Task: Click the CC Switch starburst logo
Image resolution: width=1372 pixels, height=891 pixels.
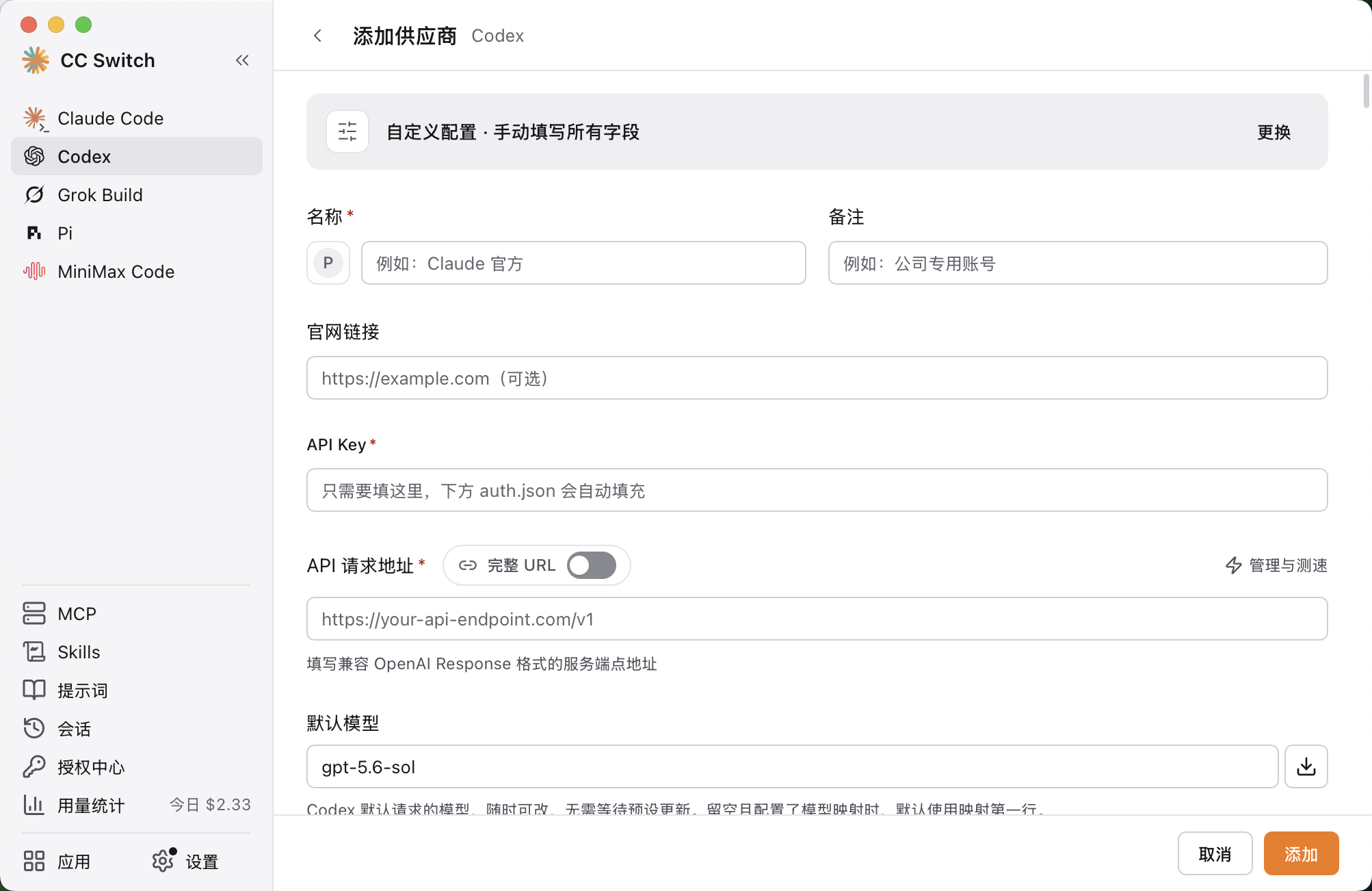Action: tap(36, 60)
